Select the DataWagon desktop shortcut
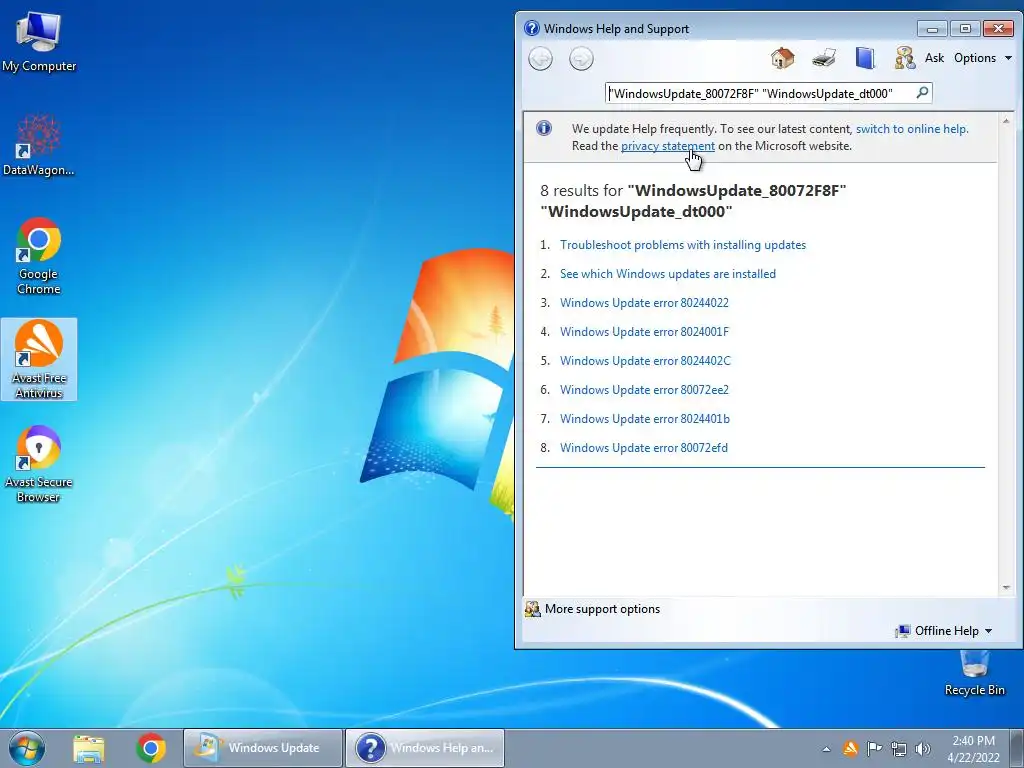 39,145
